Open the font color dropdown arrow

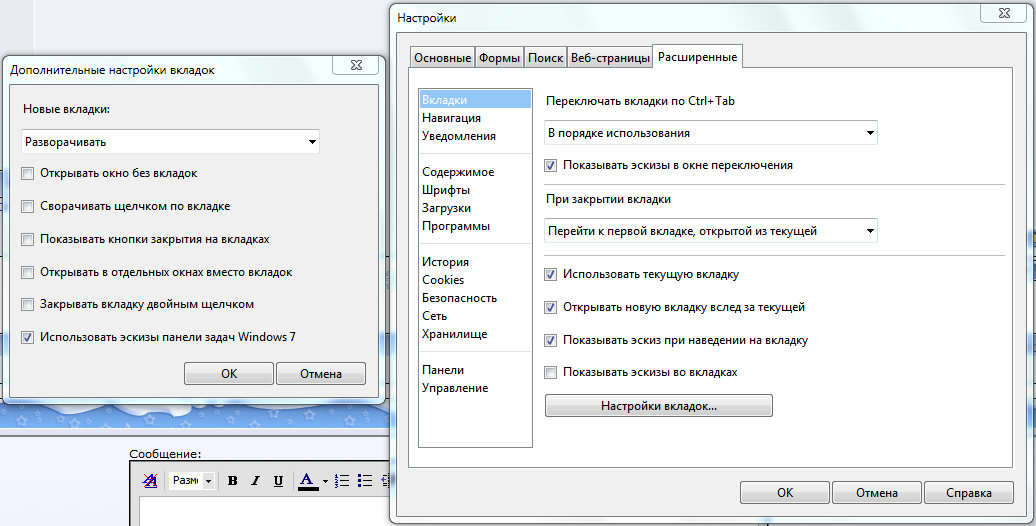(325, 481)
